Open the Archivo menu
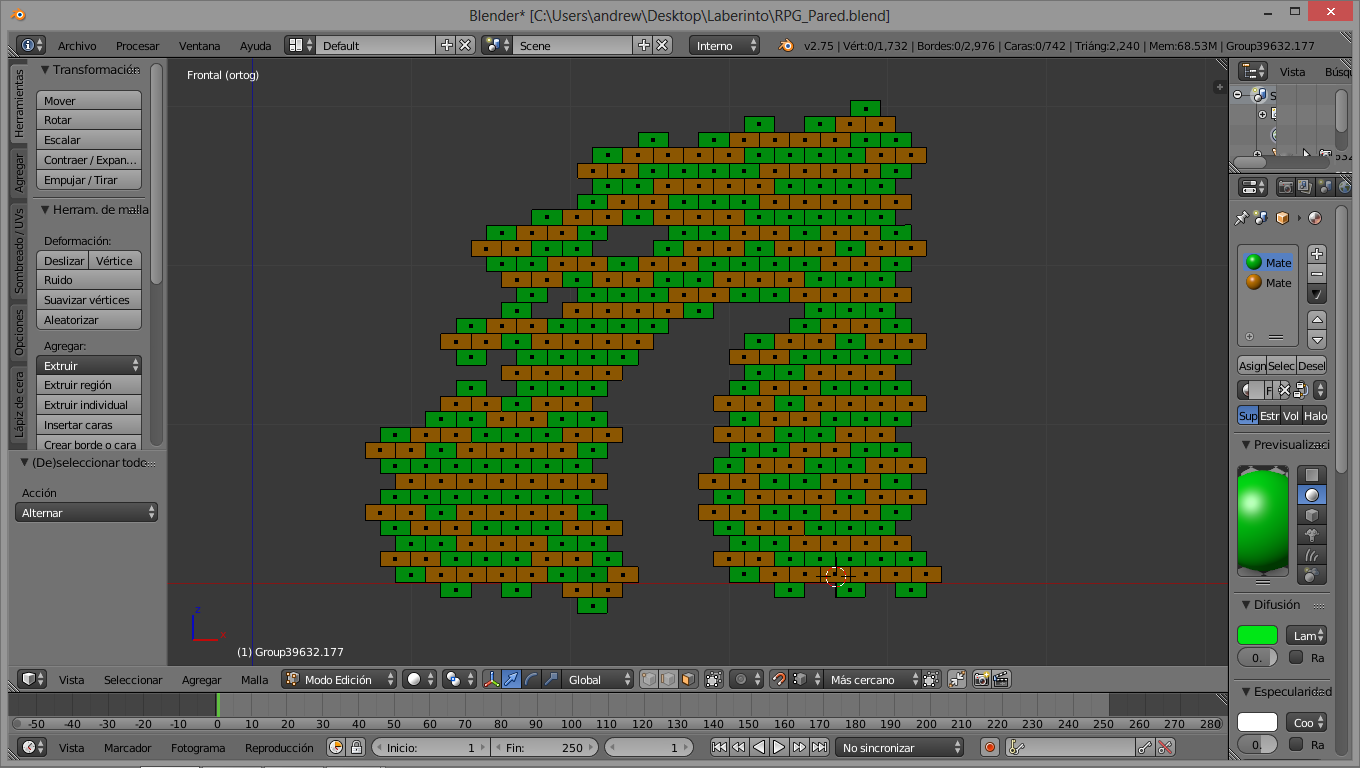 click(x=77, y=46)
